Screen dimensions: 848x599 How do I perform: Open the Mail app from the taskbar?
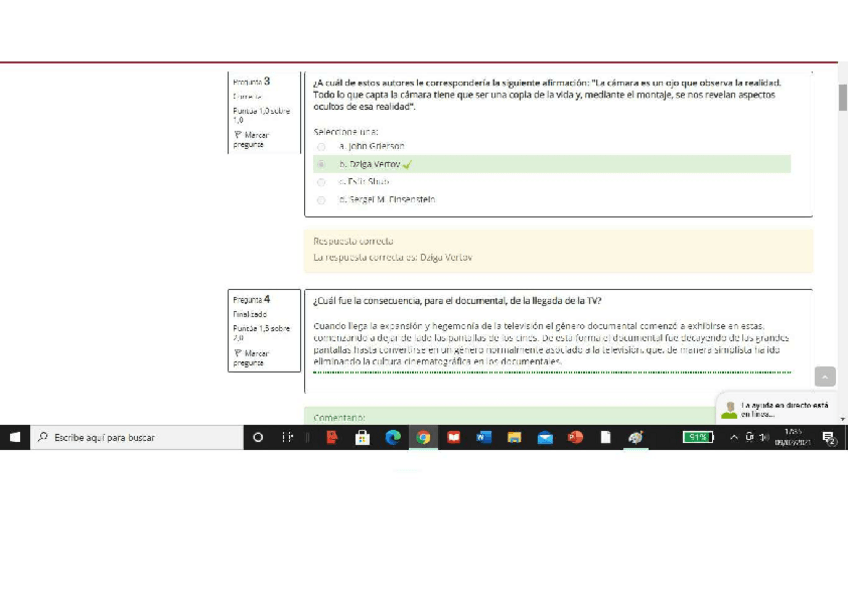(x=545, y=437)
